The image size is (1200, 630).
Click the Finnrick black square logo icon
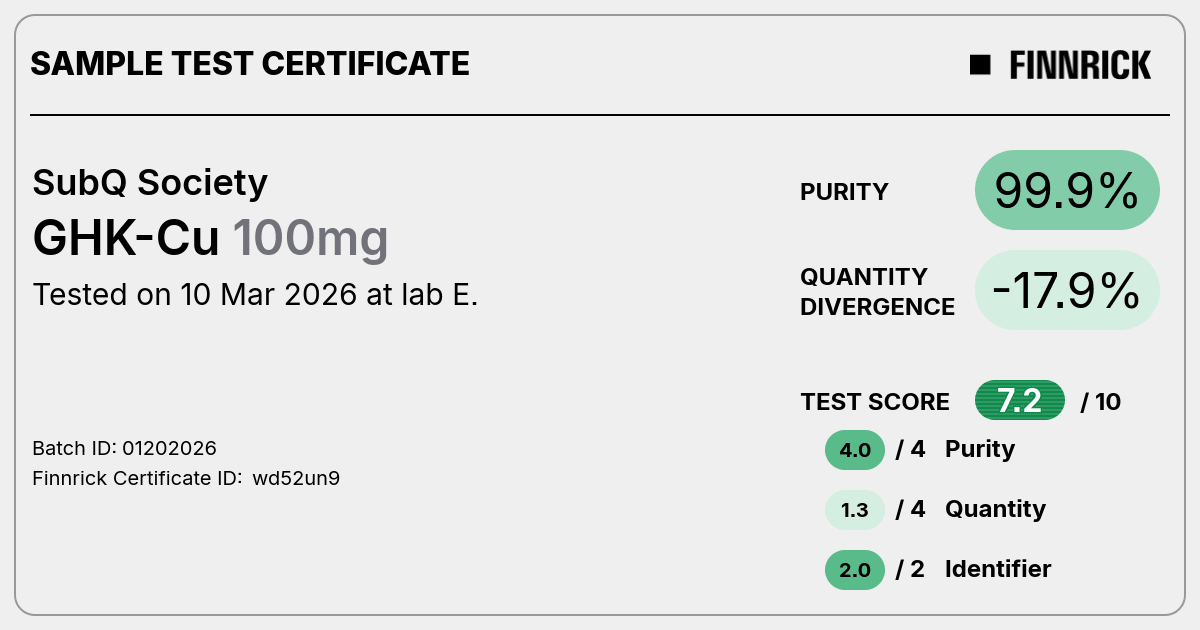tap(980, 65)
